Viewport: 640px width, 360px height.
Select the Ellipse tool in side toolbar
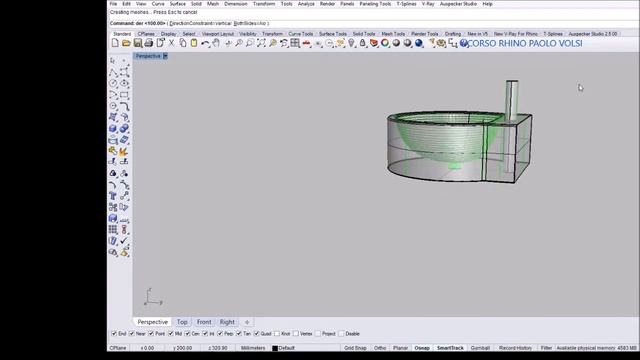(124, 83)
